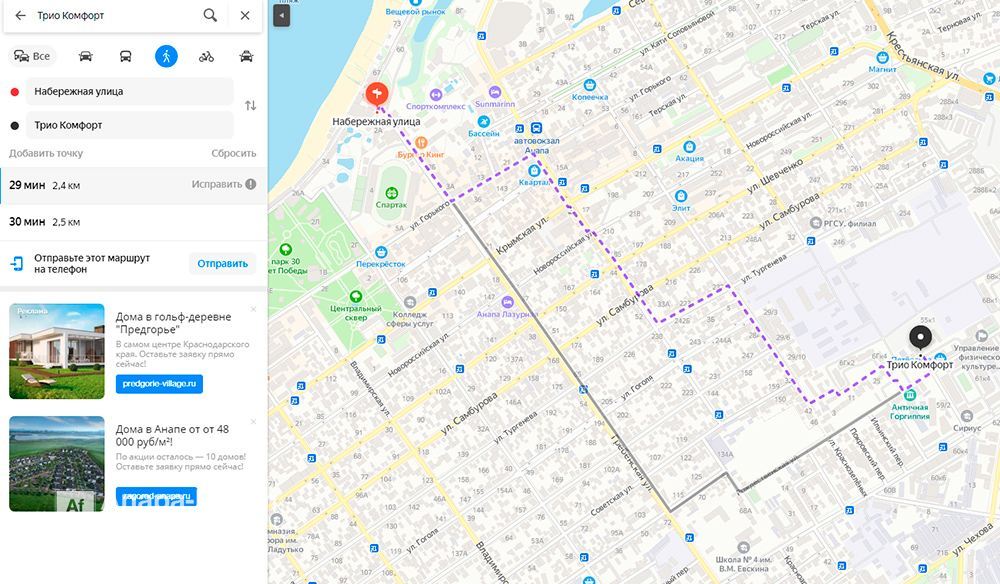Close the 'Предгорье' ad with its X
Viewport: 1000px width, 584px height.
[x=253, y=309]
